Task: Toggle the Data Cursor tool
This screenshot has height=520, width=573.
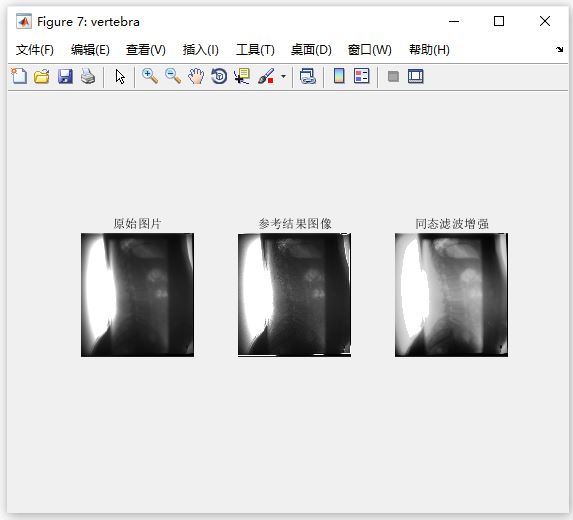Action: (x=242, y=76)
